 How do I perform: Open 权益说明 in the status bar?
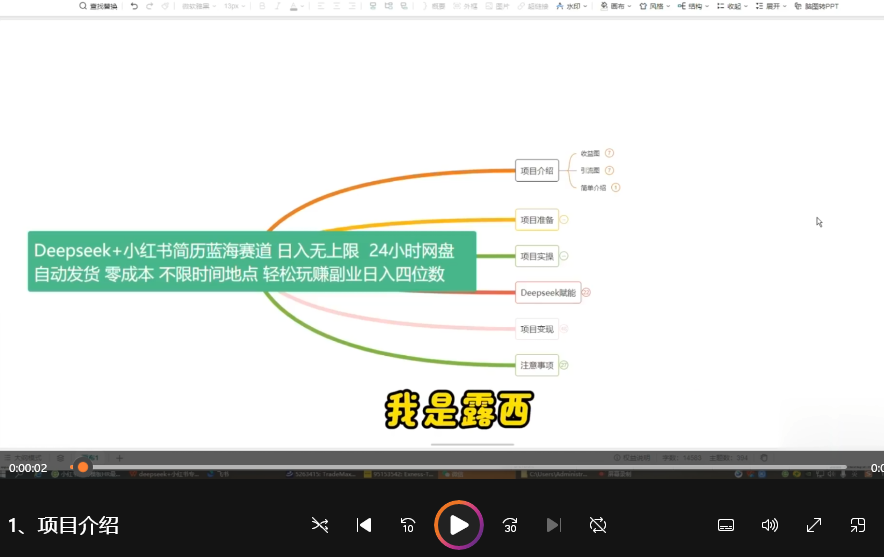pos(632,458)
